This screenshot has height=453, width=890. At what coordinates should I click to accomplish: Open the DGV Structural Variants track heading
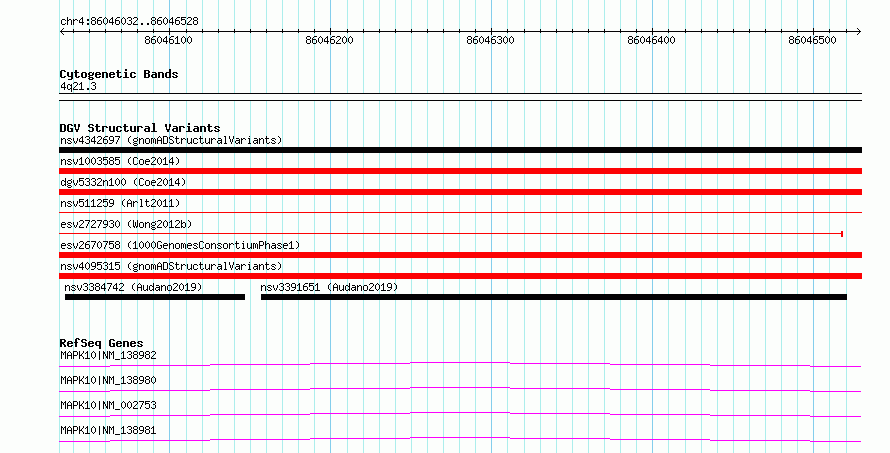(x=140, y=128)
